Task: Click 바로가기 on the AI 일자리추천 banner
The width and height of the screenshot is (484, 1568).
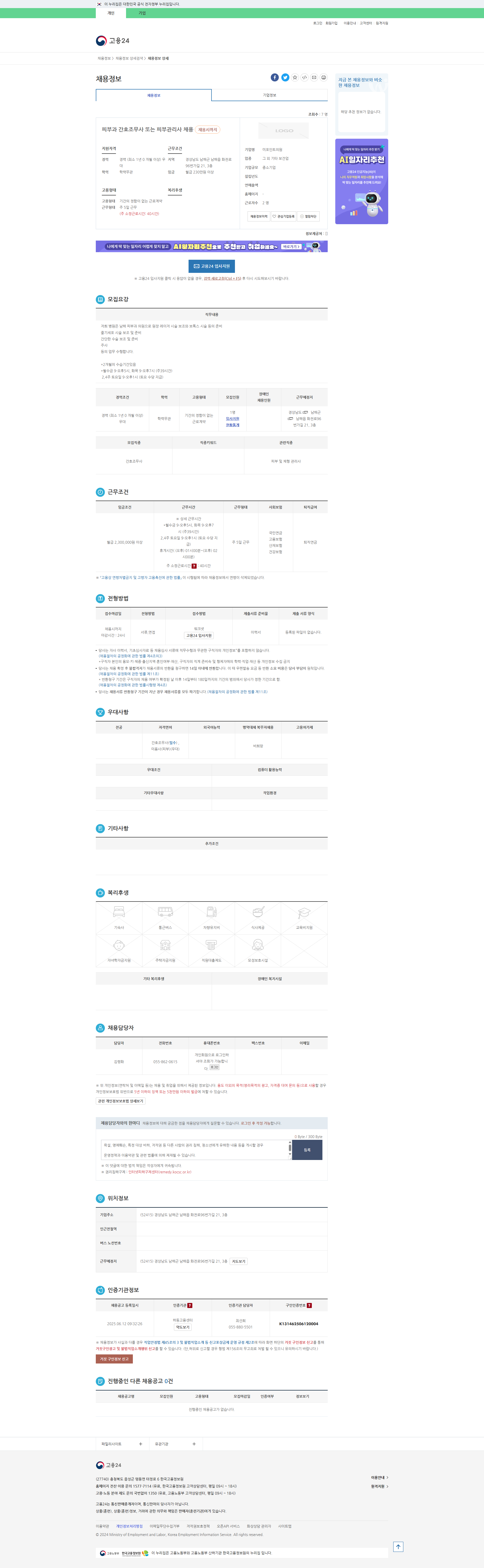Action: coord(292,247)
